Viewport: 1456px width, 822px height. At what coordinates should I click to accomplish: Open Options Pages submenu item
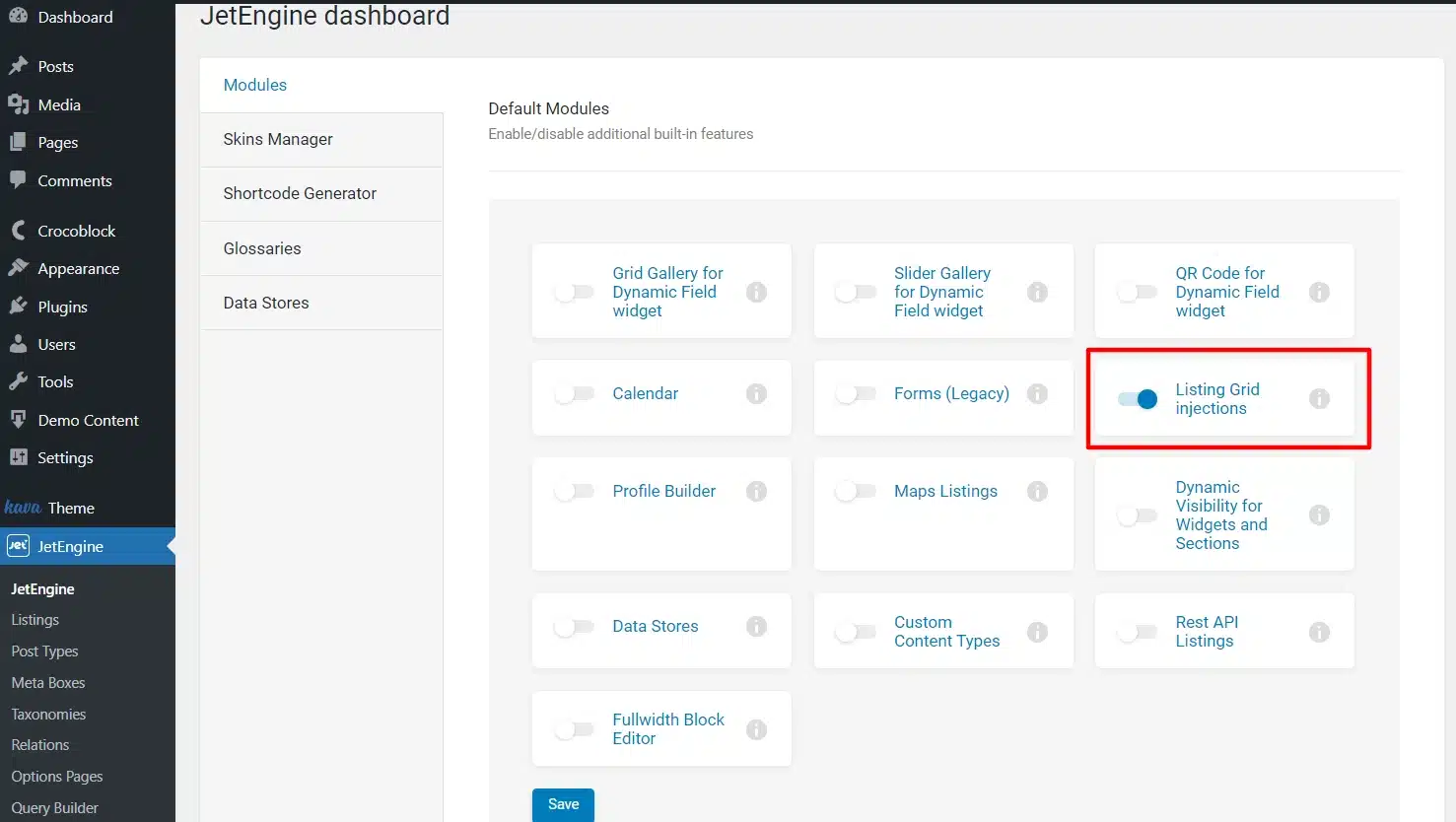pos(56,777)
